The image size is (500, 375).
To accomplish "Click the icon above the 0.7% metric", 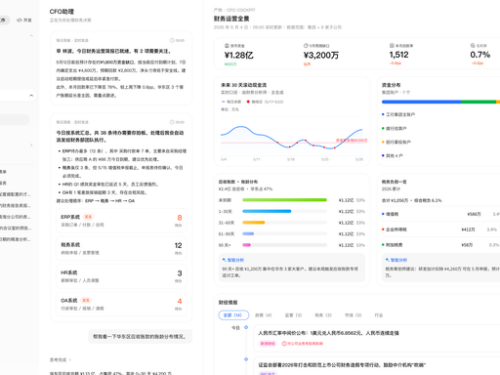I will pyautogui.click(x=473, y=46).
